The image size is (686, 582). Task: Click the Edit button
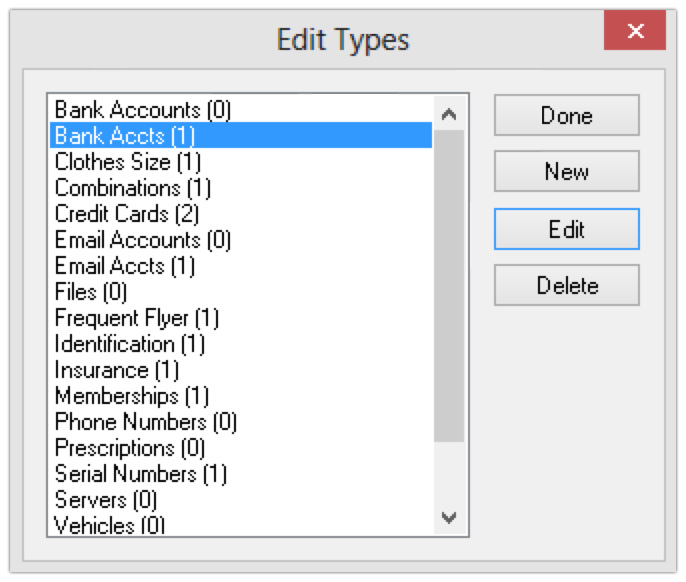[567, 229]
